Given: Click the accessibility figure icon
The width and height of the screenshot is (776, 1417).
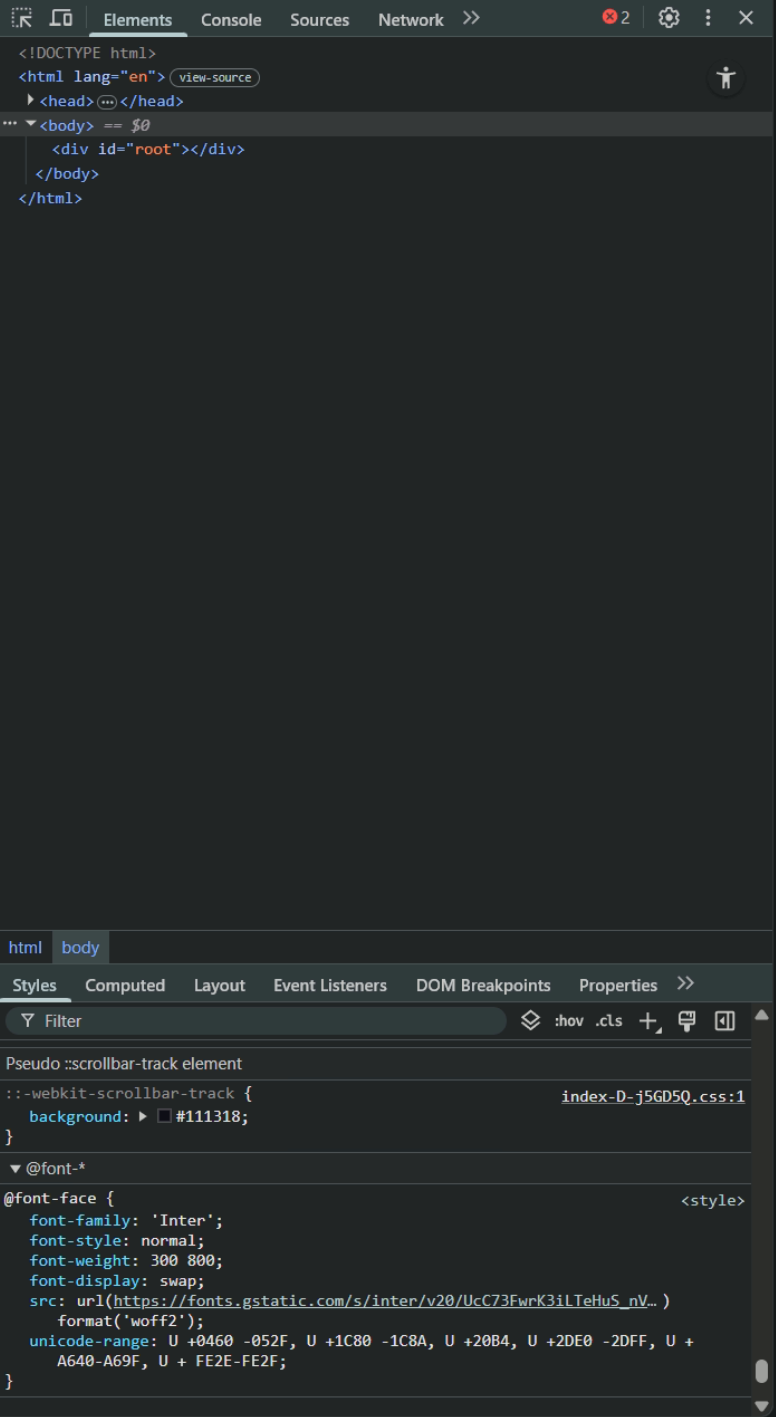Looking at the screenshot, I should [726, 79].
